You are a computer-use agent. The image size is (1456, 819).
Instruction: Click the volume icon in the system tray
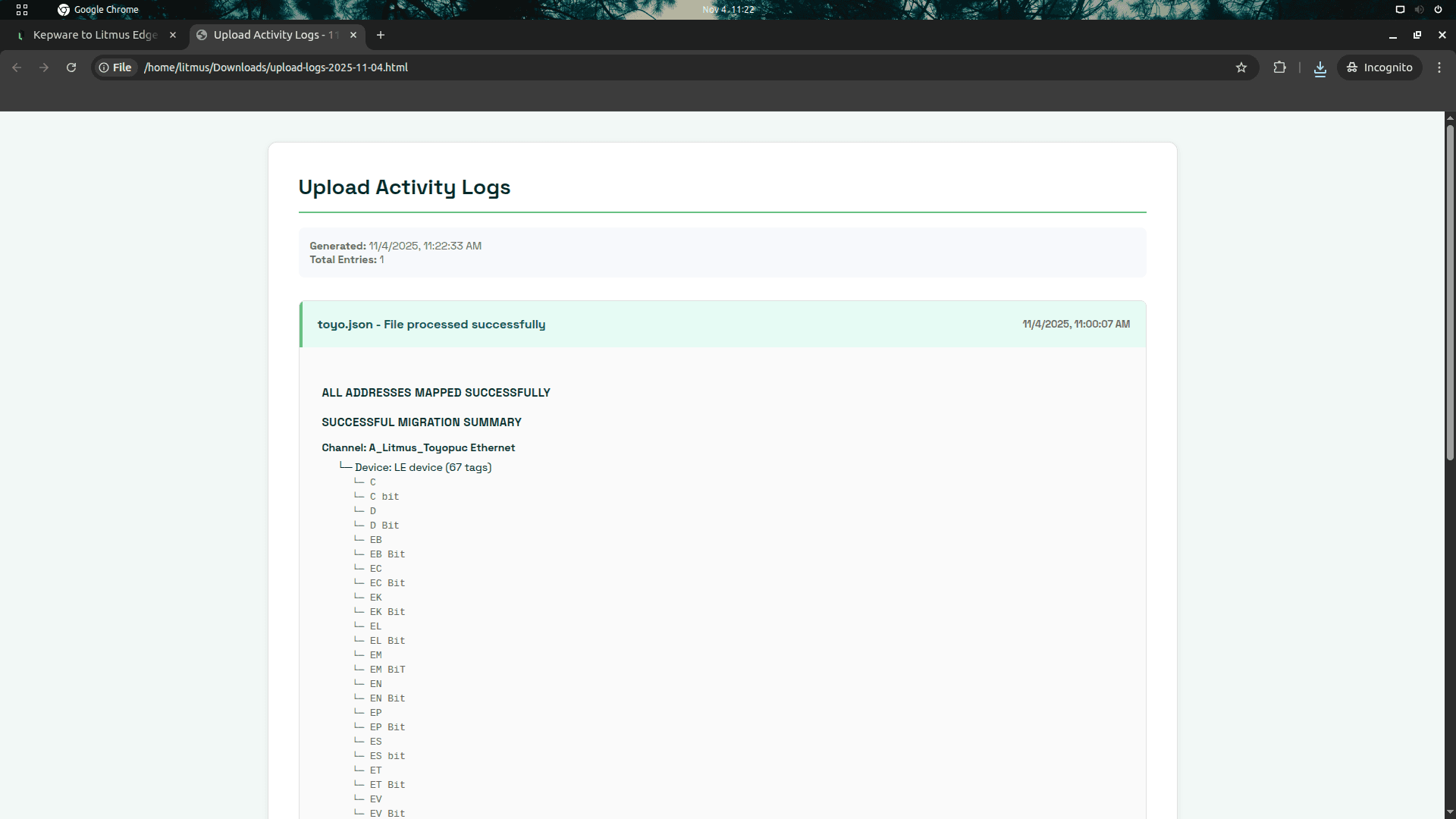1418,10
